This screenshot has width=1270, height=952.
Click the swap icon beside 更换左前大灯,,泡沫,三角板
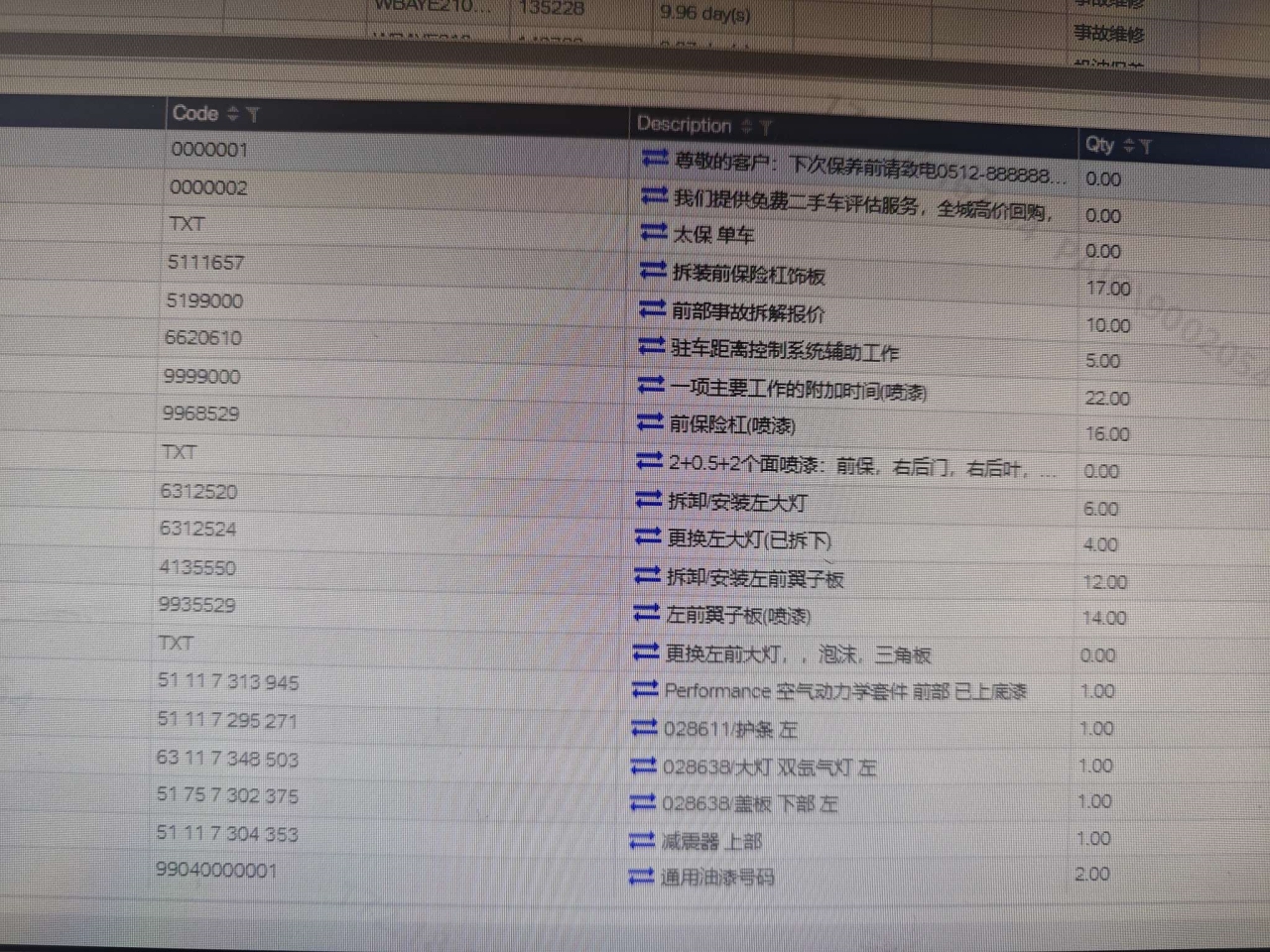(646, 652)
